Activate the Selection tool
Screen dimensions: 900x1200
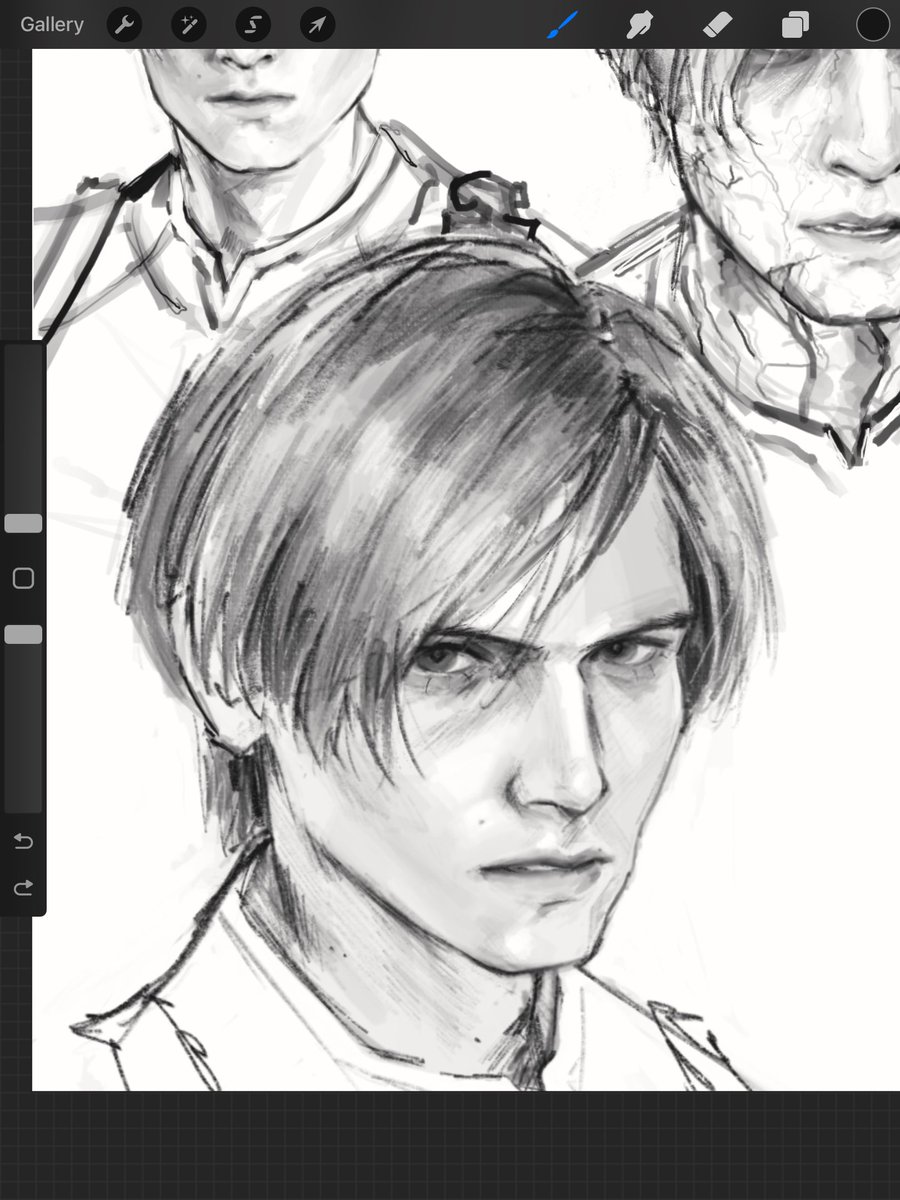point(253,25)
